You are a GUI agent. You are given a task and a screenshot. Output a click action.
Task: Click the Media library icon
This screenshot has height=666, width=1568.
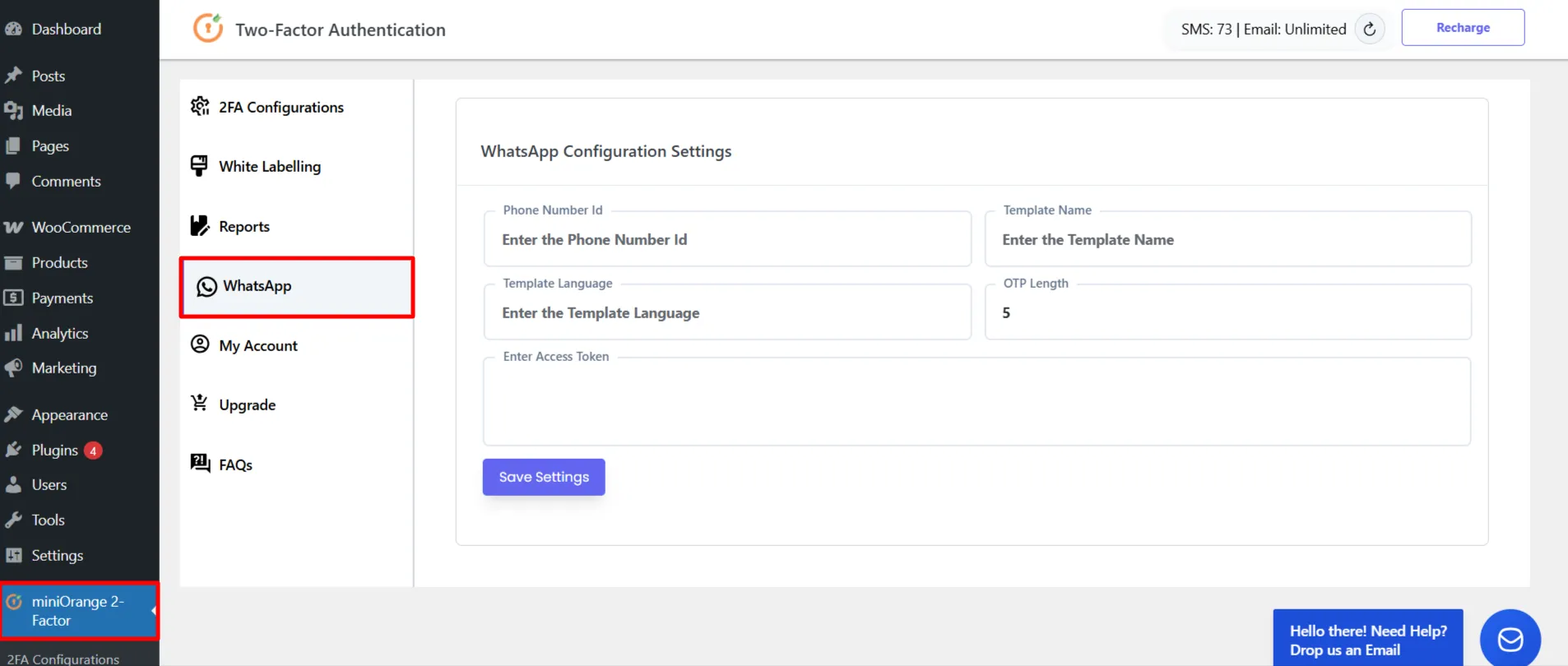click(13, 110)
